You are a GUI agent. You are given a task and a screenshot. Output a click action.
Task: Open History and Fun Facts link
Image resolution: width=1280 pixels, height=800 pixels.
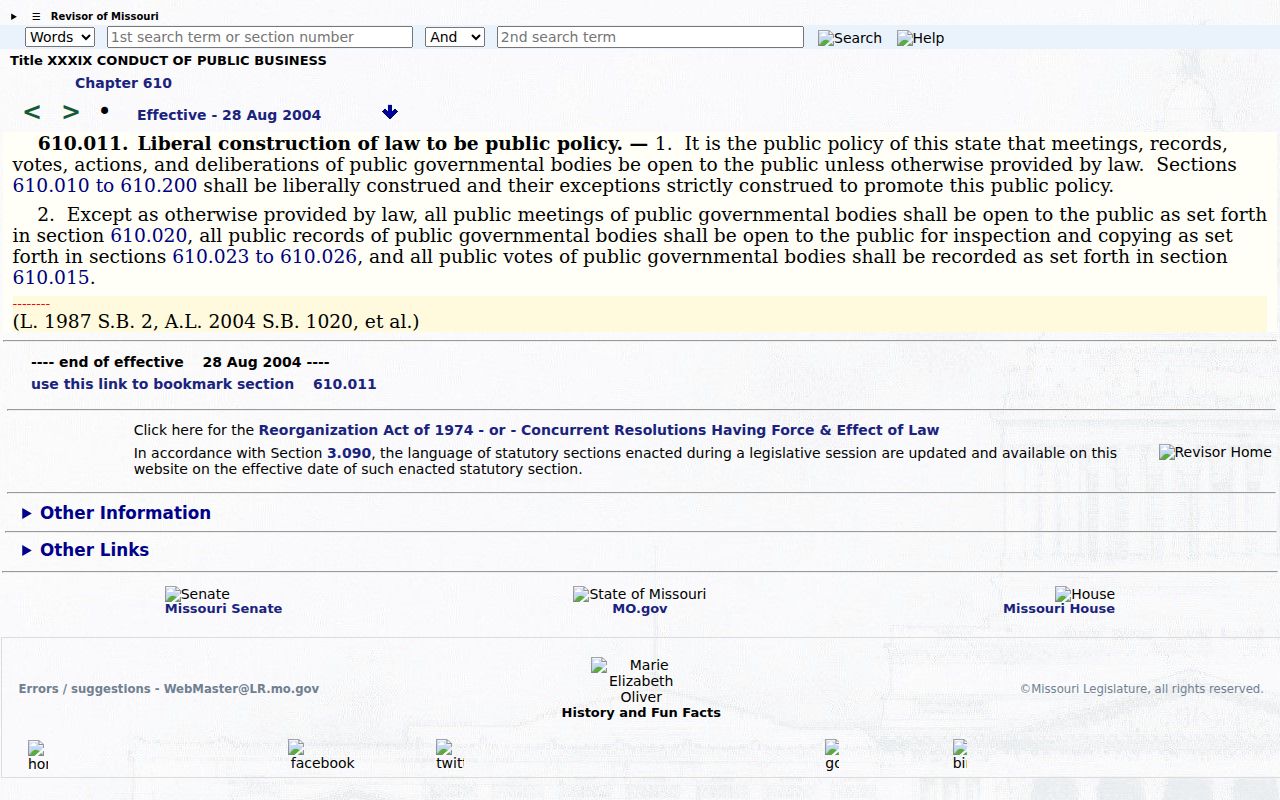coord(641,713)
